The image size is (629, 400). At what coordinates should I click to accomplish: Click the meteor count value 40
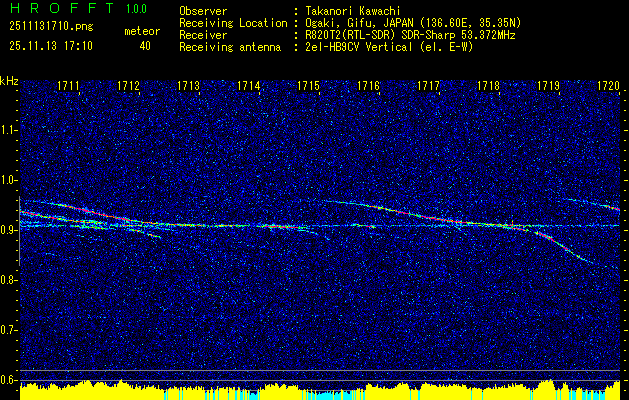click(145, 46)
